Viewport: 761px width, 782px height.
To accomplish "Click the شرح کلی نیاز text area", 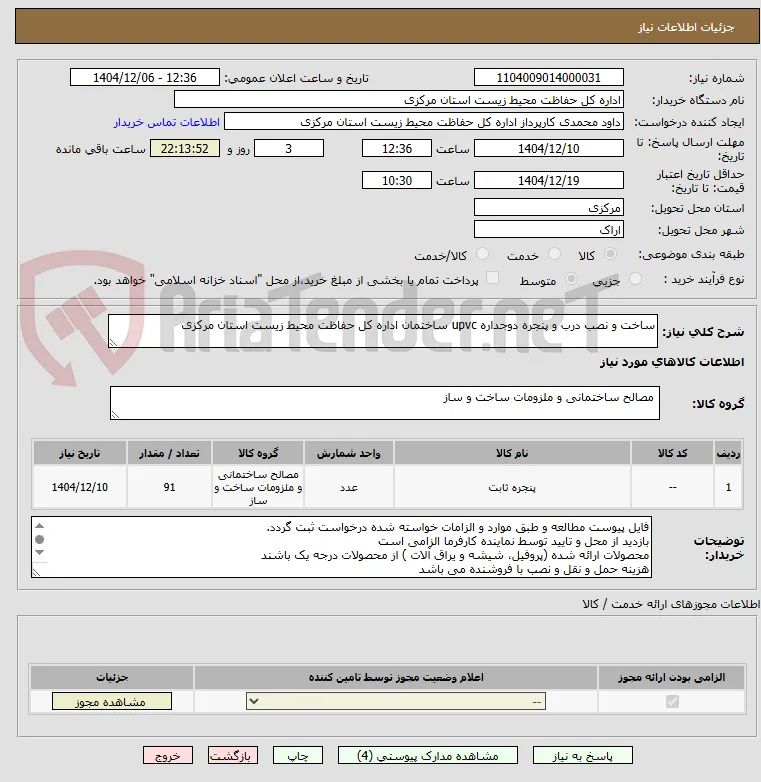I will click(383, 331).
